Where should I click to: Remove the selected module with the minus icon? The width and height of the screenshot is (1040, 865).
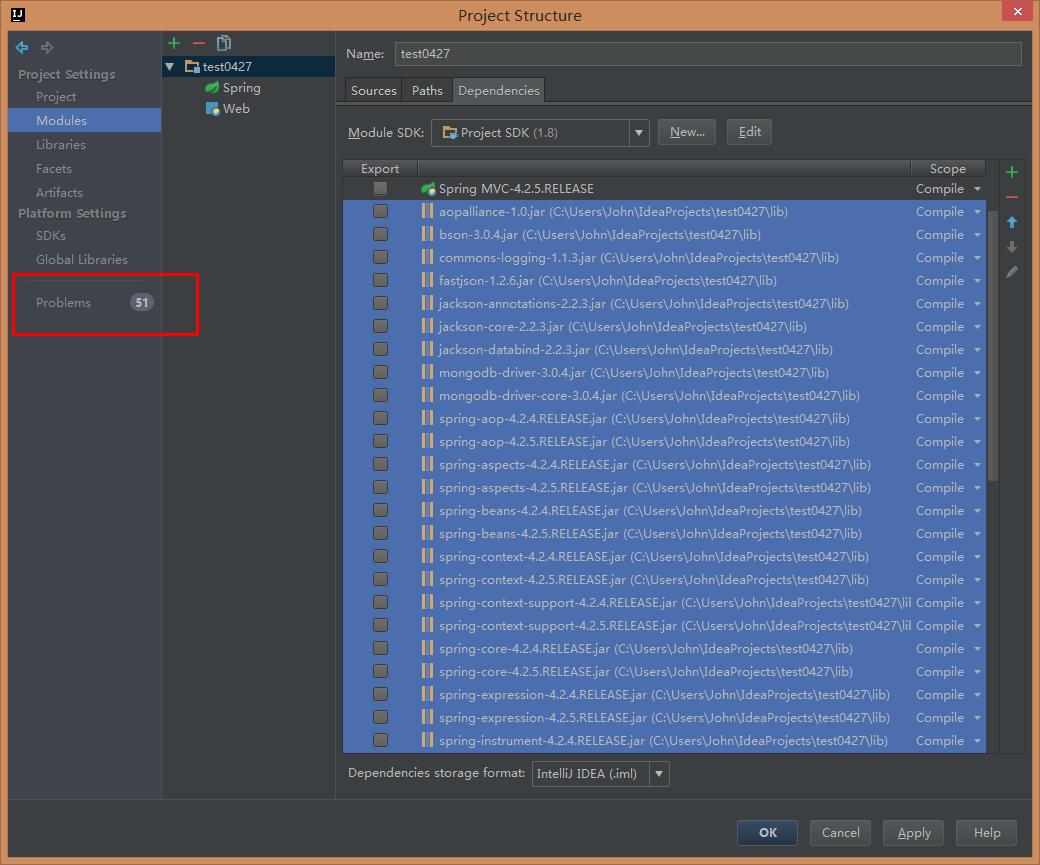click(199, 43)
